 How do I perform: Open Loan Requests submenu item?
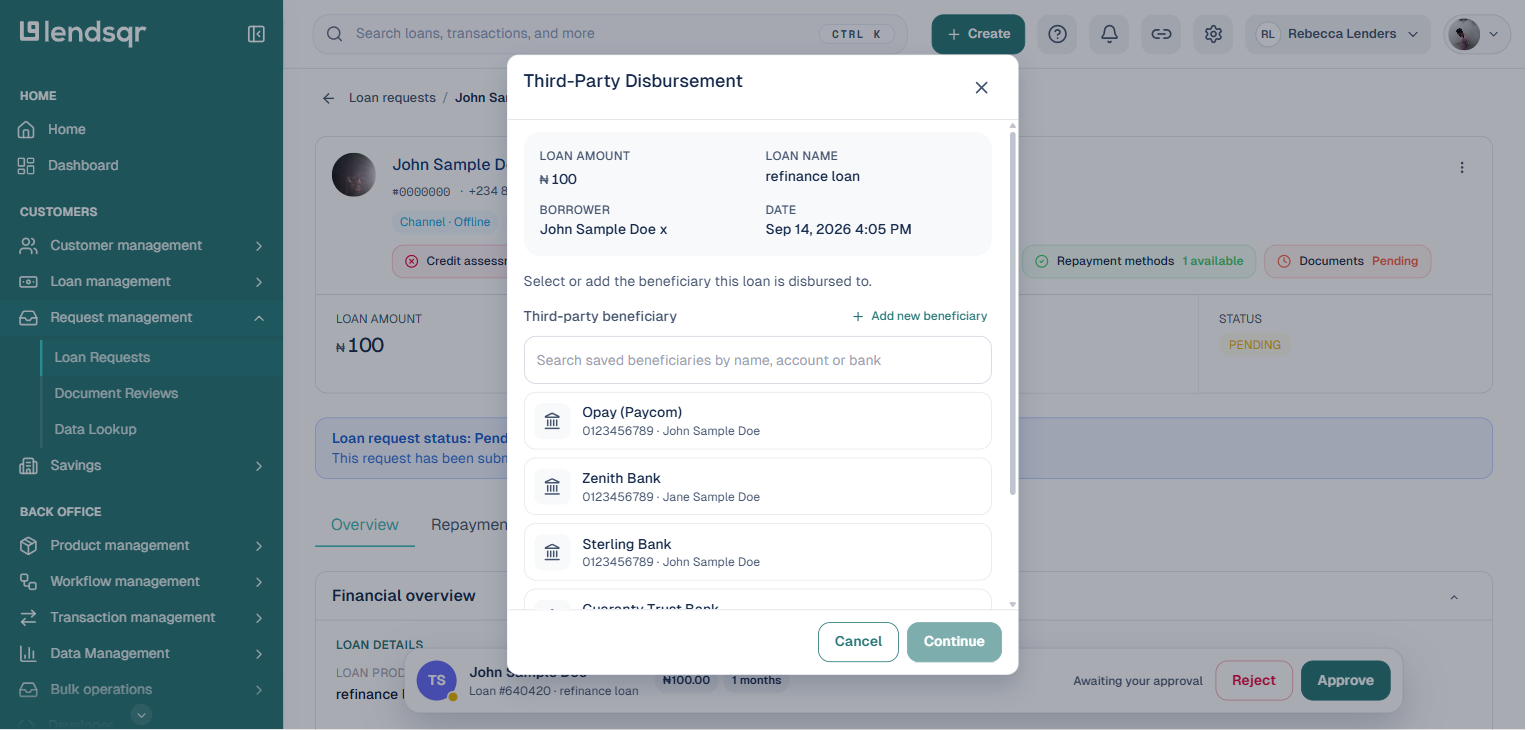click(102, 357)
